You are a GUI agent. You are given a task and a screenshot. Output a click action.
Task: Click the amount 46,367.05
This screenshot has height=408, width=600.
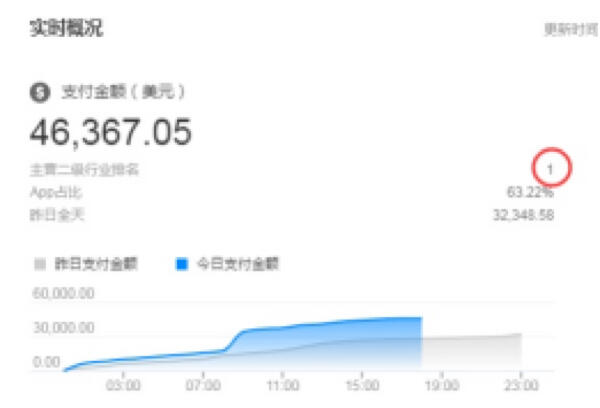(111, 132)
